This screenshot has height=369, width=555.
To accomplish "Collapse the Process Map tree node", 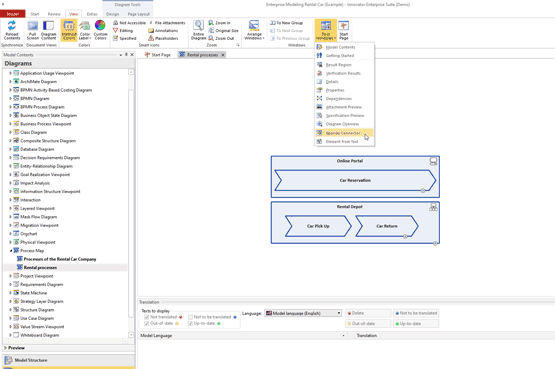I will pos(10,250).
